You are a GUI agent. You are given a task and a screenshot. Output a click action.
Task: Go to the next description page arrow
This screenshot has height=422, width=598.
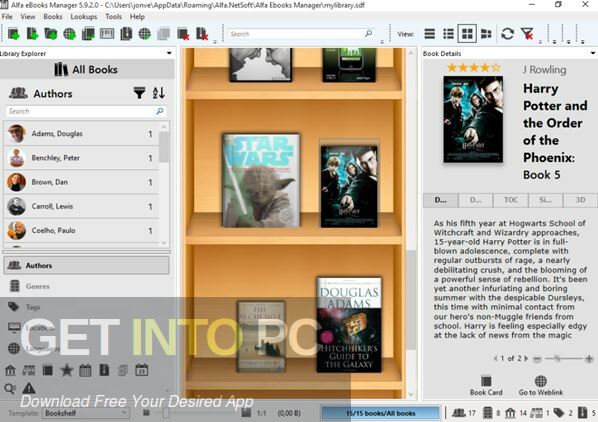coord(526,358)
